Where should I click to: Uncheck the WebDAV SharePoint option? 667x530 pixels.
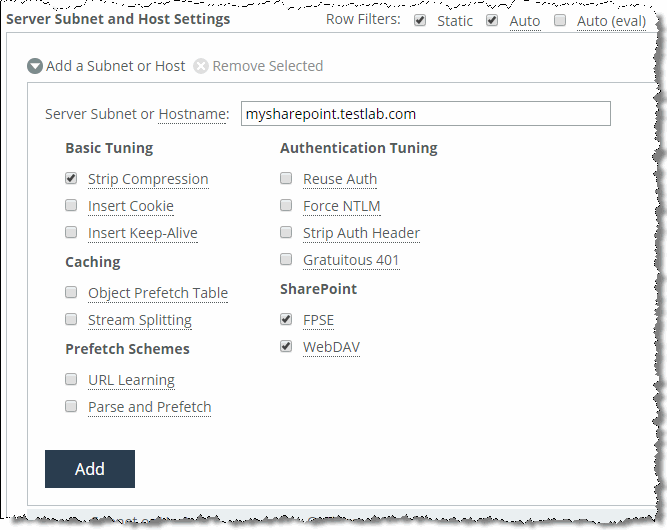coord(286,346)
